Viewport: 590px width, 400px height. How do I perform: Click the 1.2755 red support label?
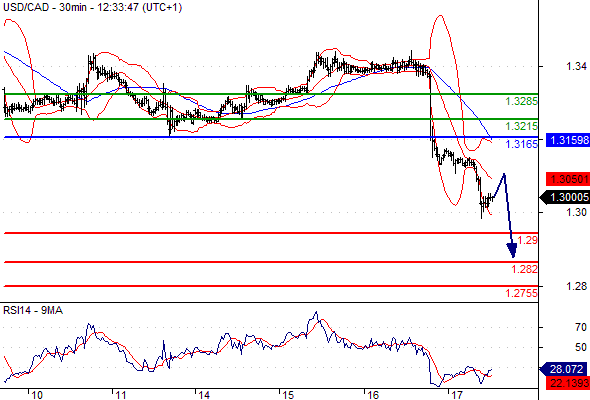521,293
